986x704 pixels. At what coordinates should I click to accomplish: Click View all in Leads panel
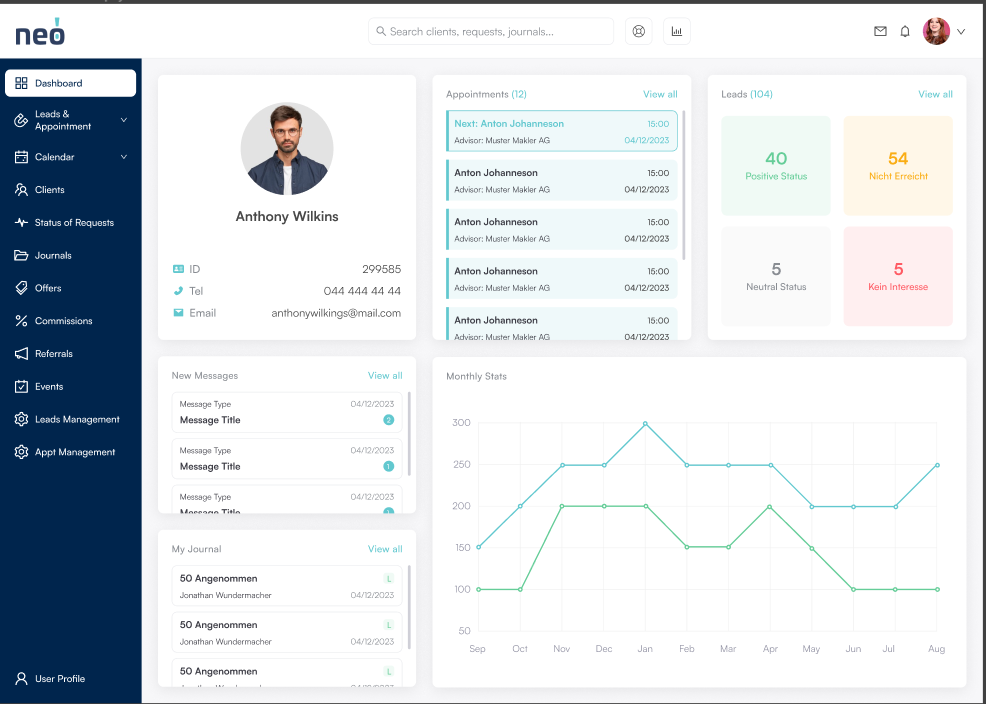pos(935,94)
